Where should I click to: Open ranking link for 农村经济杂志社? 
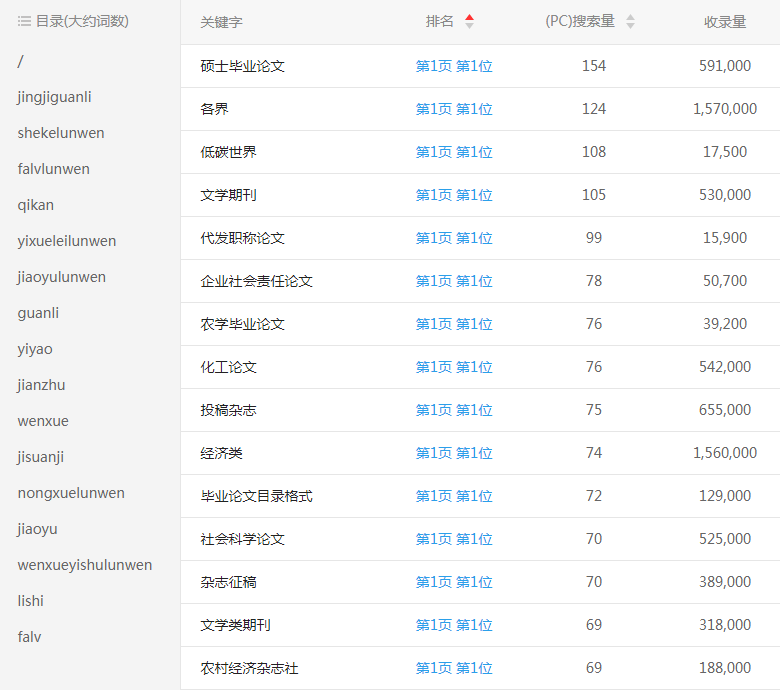tap(454, 668)
